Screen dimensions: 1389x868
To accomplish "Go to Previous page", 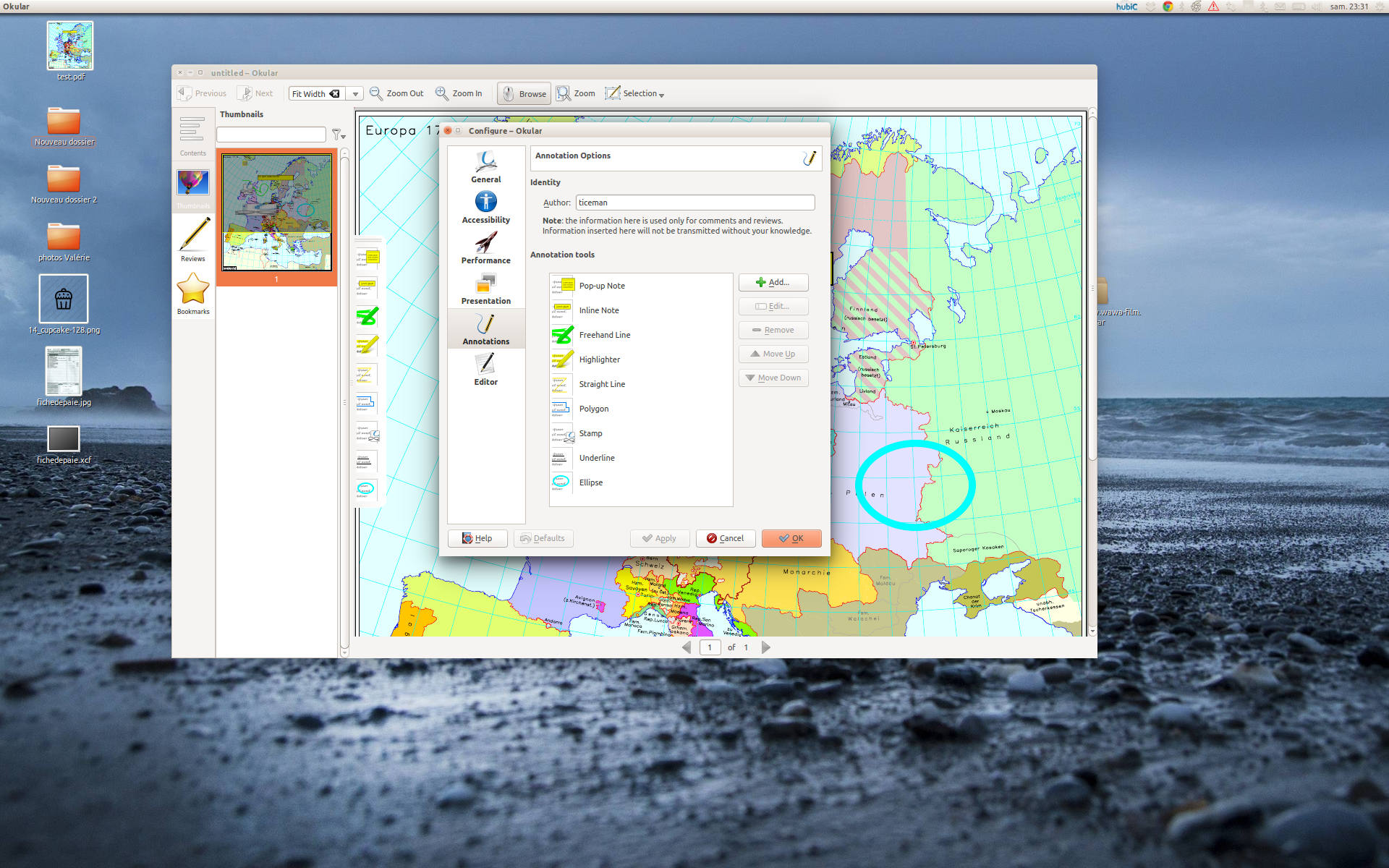I will tap(202, 93).
